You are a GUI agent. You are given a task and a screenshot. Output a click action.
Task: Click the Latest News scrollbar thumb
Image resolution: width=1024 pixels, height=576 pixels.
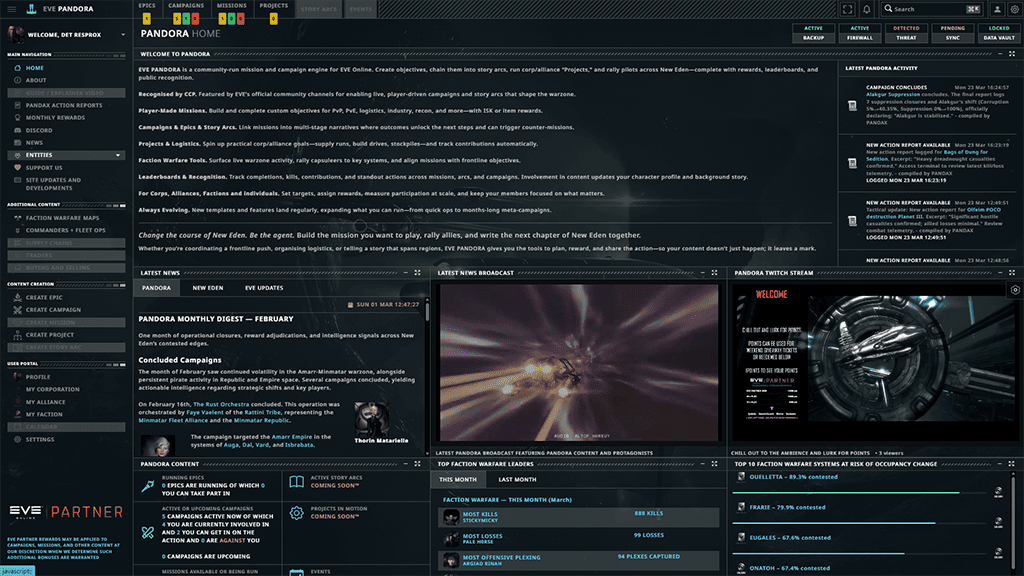coord(427,311)
